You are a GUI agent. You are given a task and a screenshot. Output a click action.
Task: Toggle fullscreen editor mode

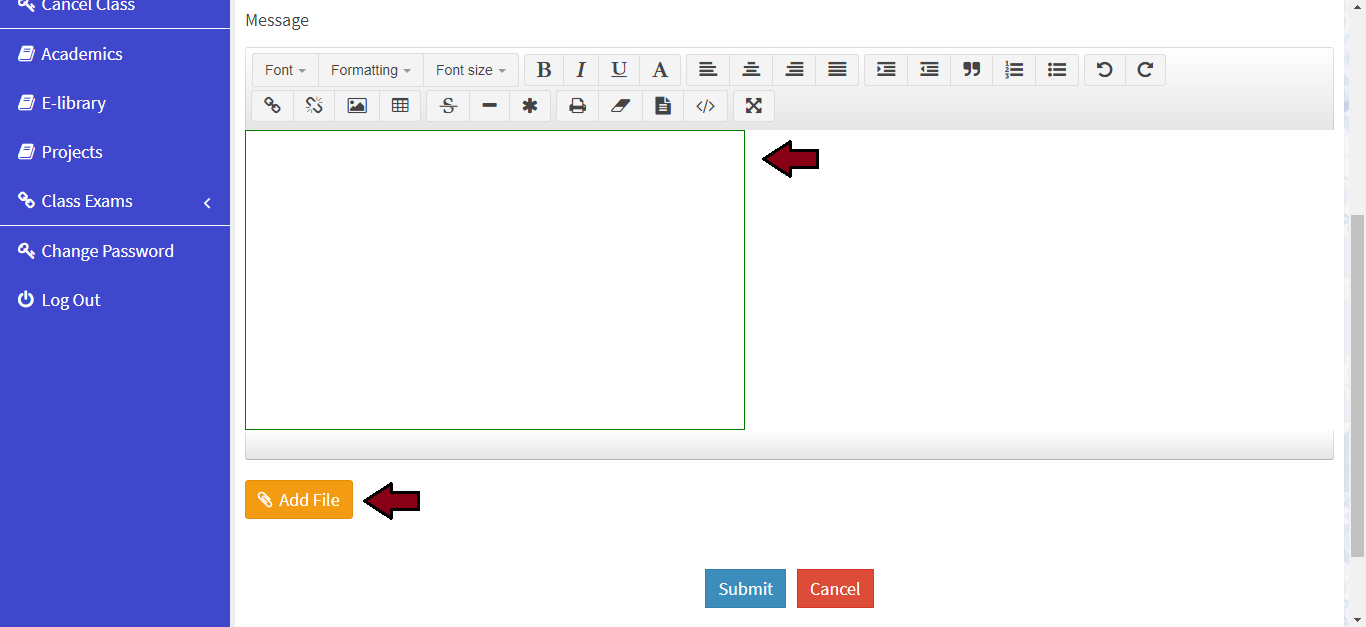click(x=754, y=106)
